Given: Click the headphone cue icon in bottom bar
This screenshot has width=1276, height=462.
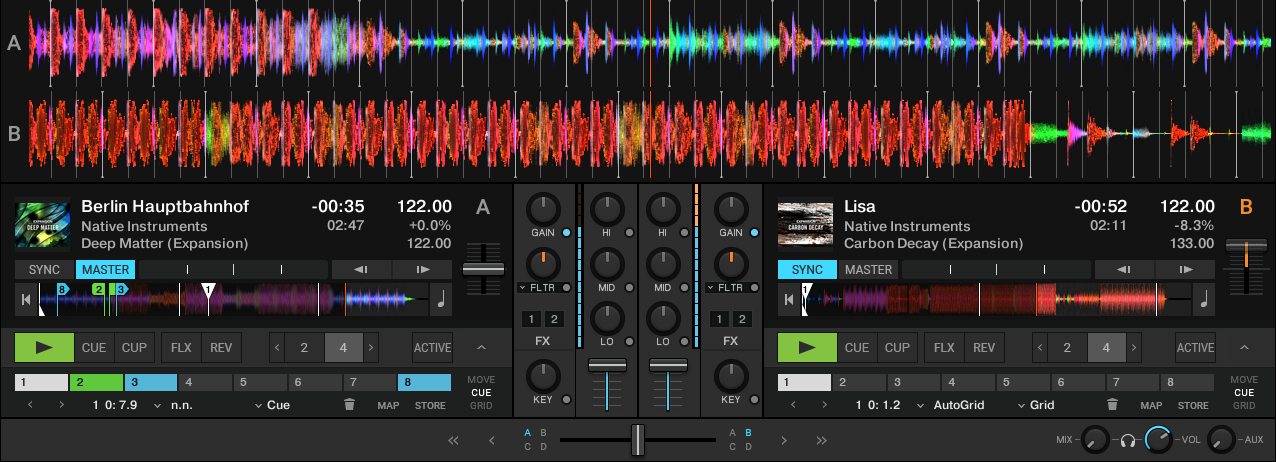Looking at the screenshot, I should (x=1128, y=440).
